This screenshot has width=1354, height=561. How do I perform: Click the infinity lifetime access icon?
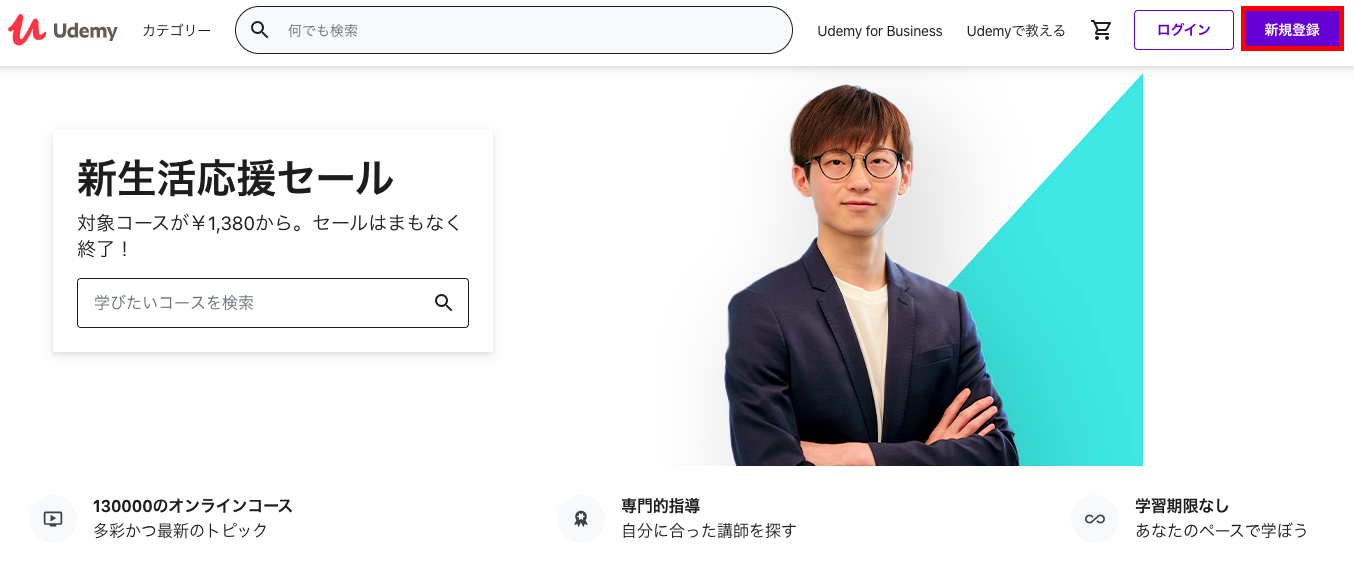click(x=1095, y=519)
